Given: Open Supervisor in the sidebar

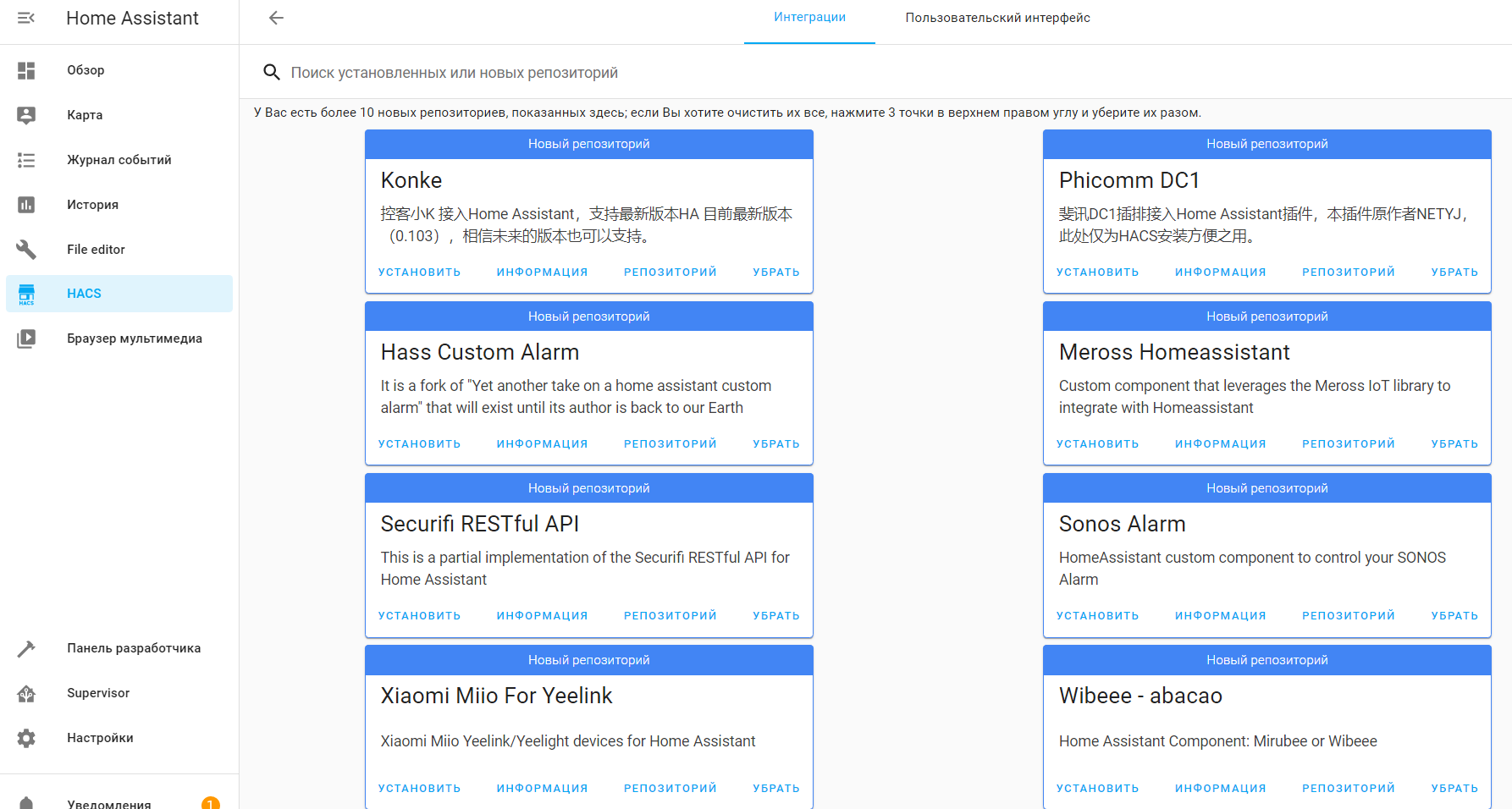Looking at the screenshot, I should pos(119,693).
